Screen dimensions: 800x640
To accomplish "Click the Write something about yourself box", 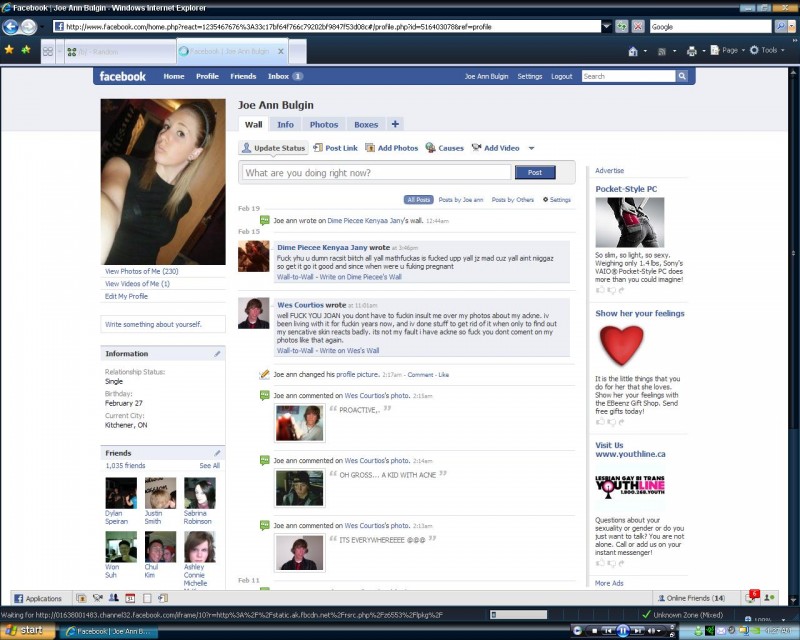I will pyautogui.click(x=163, y=324).
